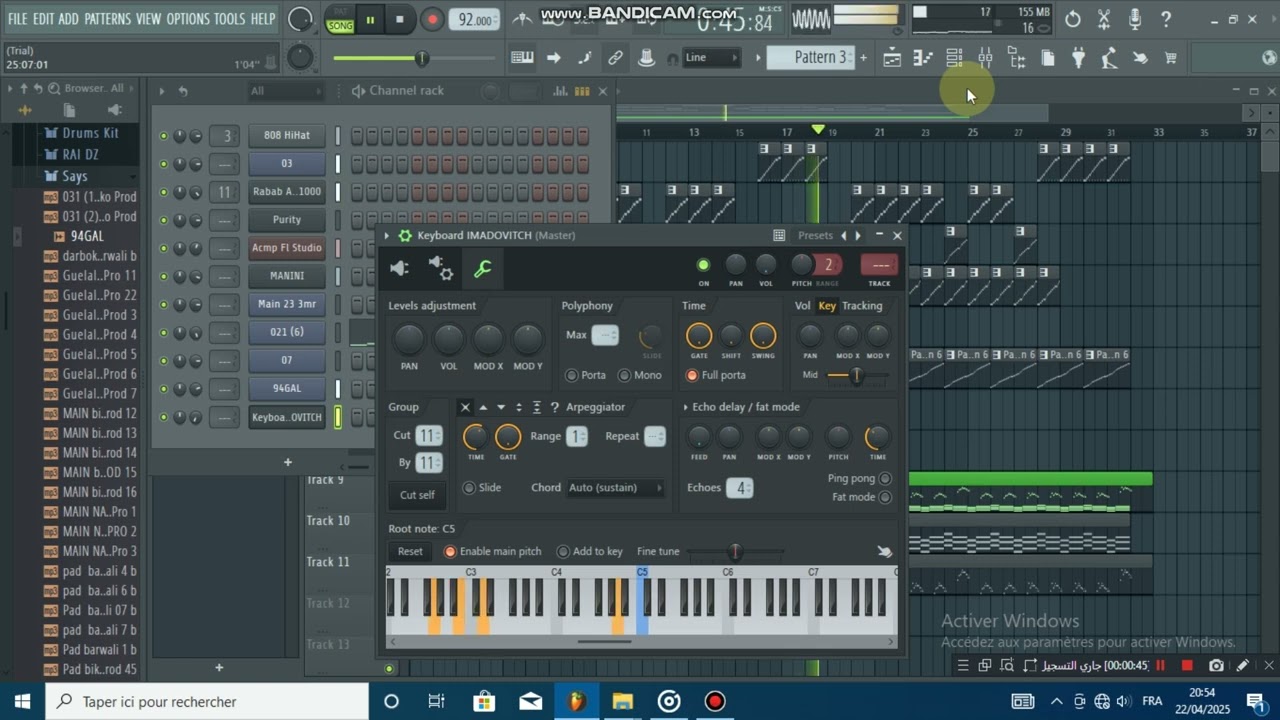Open the Presets menu
This screenshot has width=1280, height=720.
[x=815, y=236]
